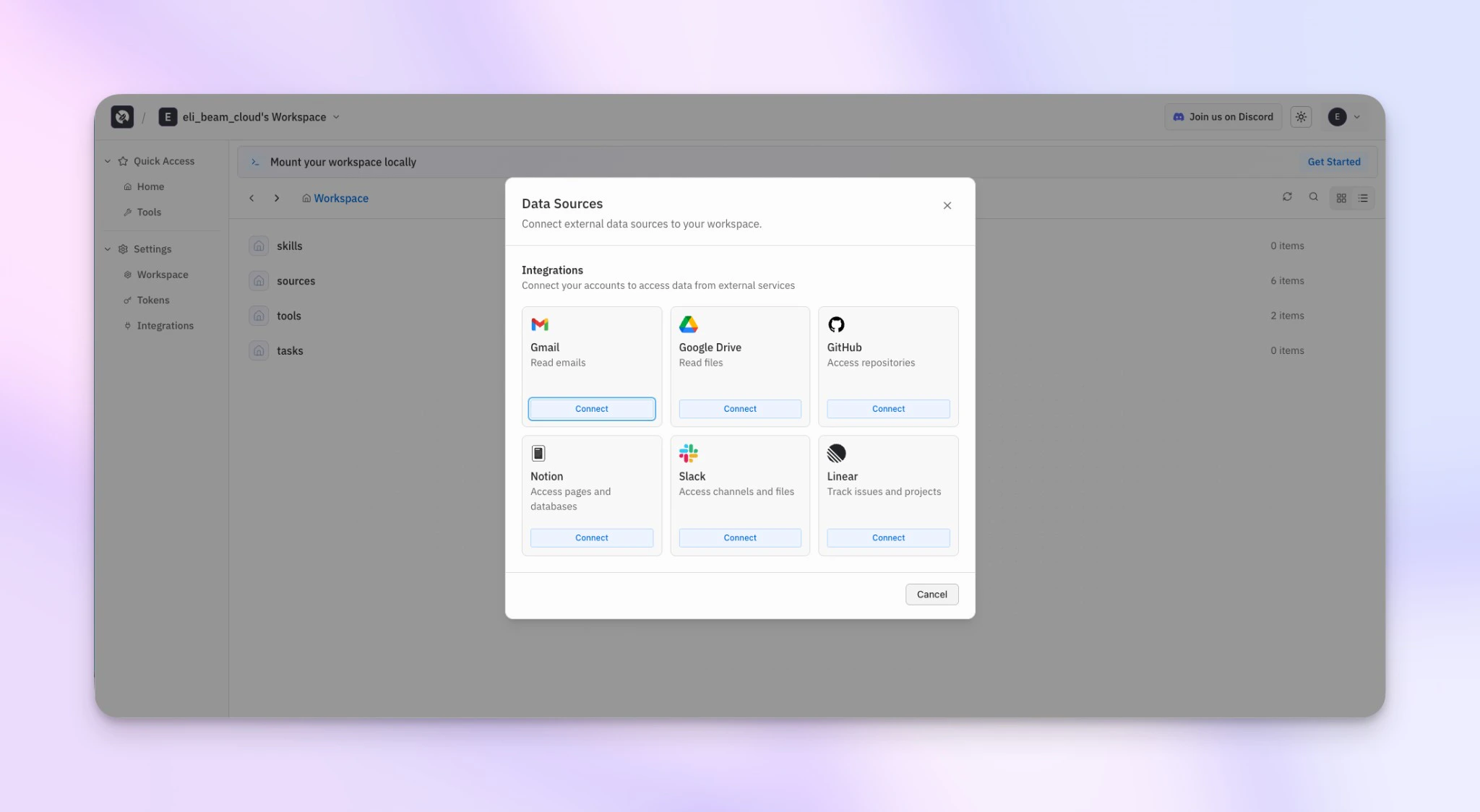
Task: Click Get Started link in banner
Action: pos(1333,162)
